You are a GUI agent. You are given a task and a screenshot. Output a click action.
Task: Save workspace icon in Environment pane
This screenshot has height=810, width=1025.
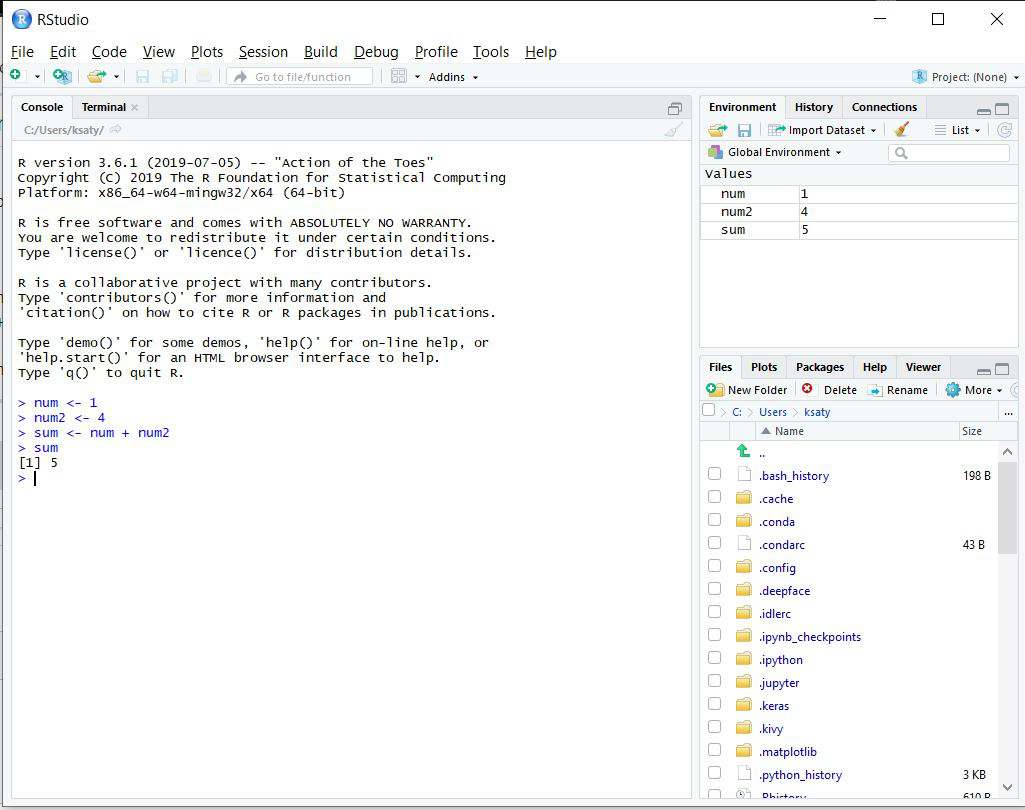pos(744,130)
